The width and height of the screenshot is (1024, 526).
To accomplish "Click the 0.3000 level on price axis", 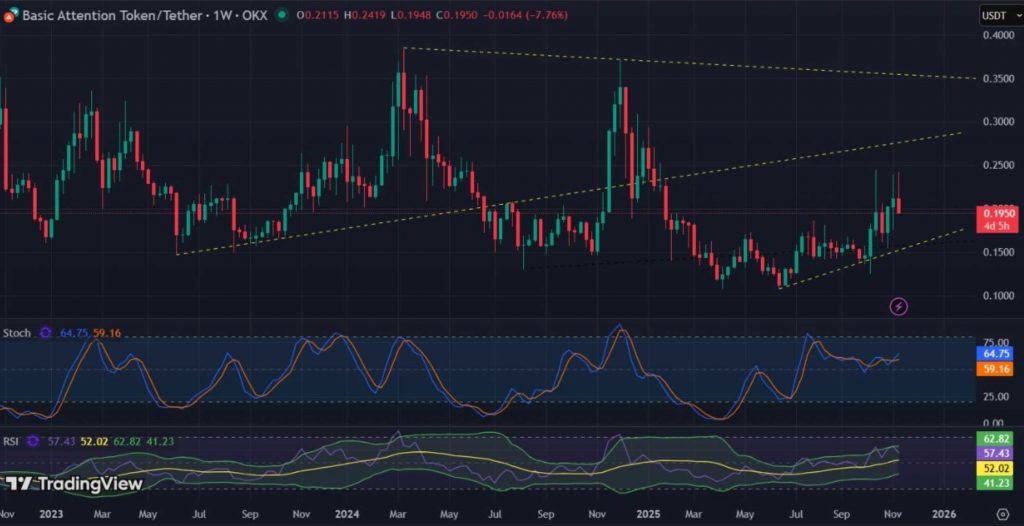I will point(997,122).
